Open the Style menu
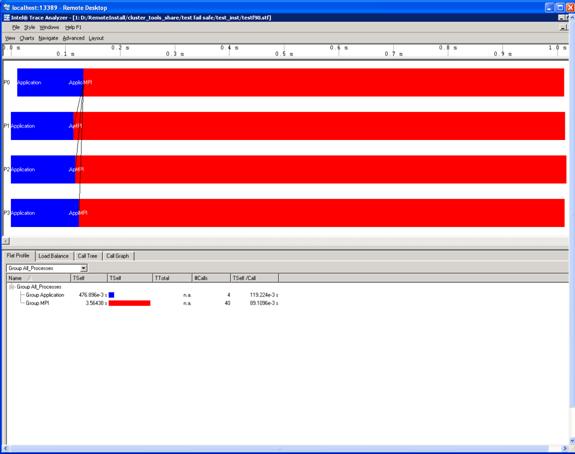 point(29,28)
